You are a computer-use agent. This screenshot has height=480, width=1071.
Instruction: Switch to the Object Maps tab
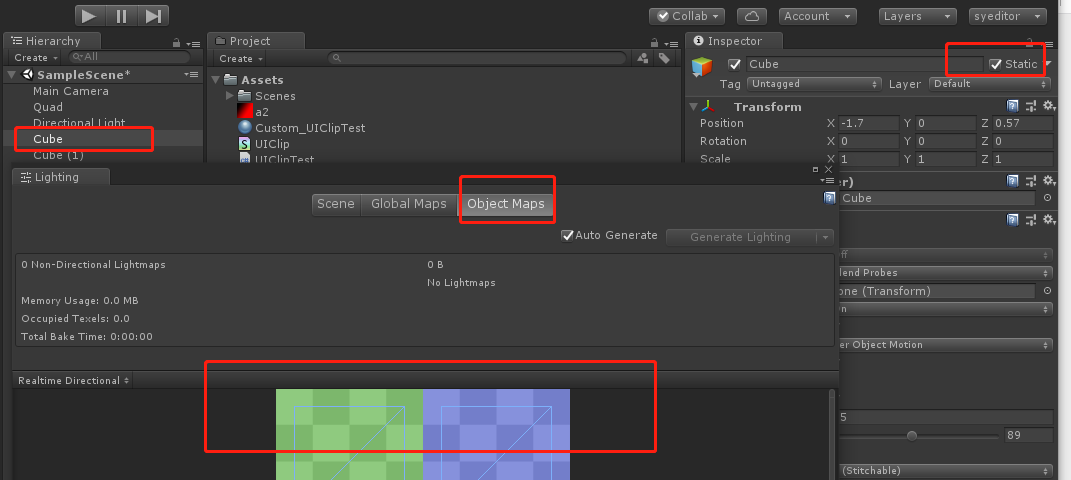point(505,204)
